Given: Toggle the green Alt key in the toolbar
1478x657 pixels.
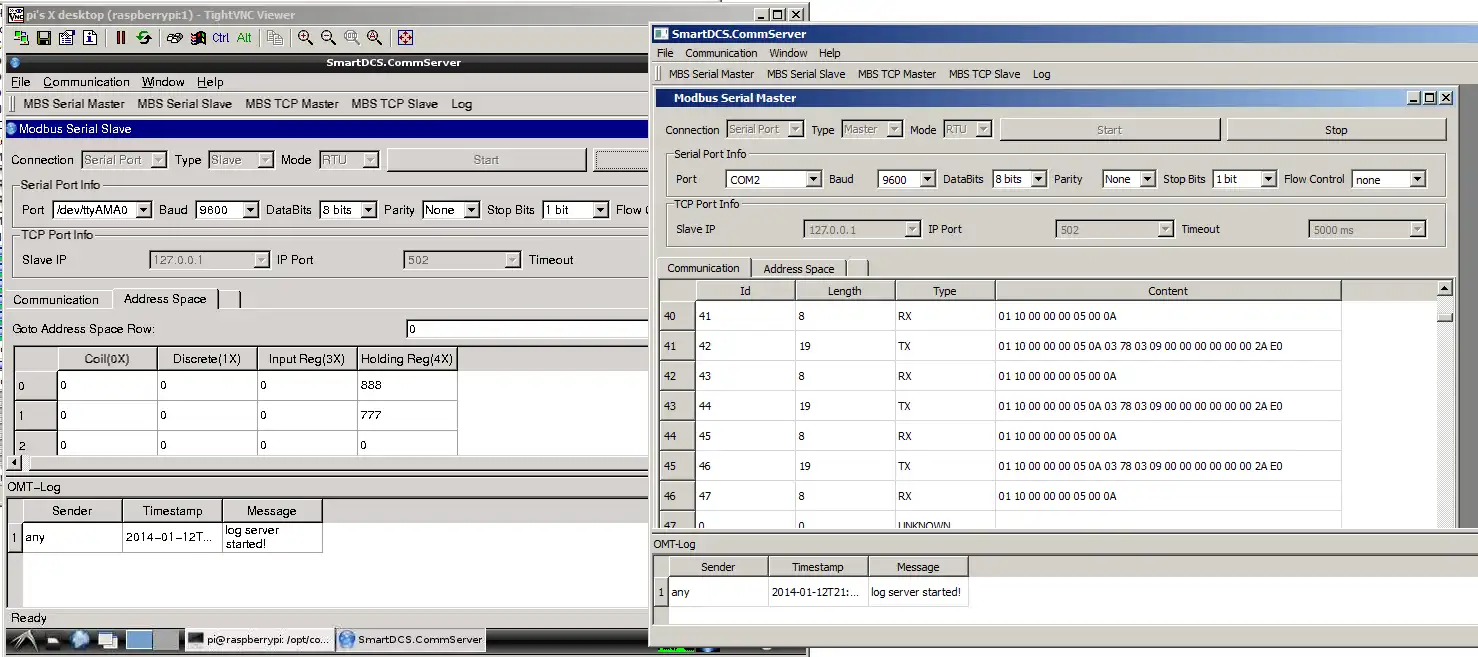Looking at the screenshot, I should (x=244, y=38).
